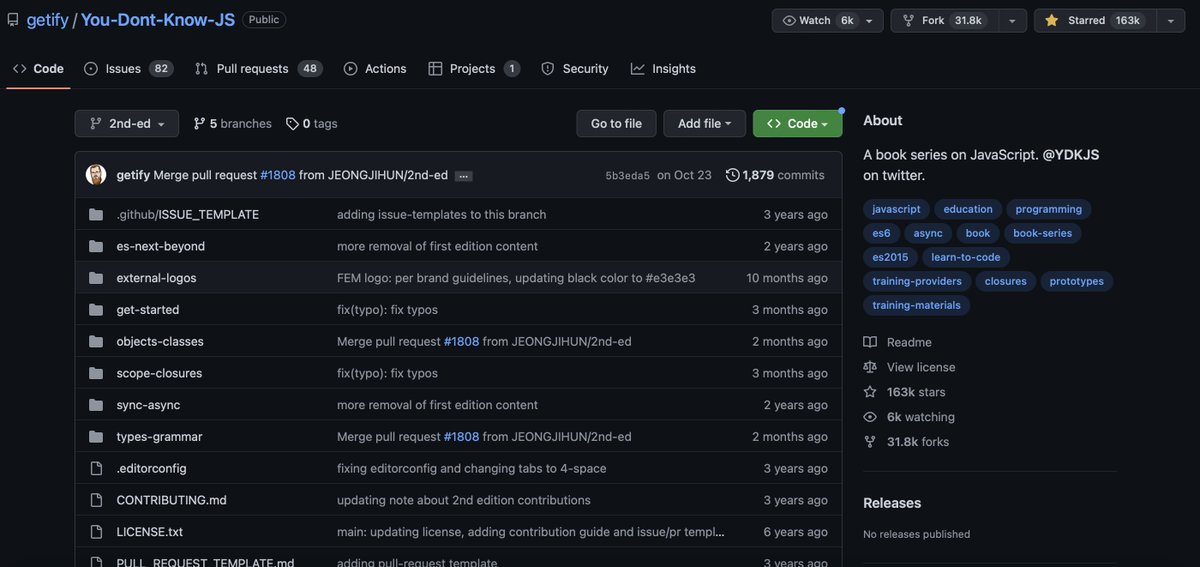This screenshot has width=1200, height=567.
Task: Switch to the Code tab
Action: 38,69
